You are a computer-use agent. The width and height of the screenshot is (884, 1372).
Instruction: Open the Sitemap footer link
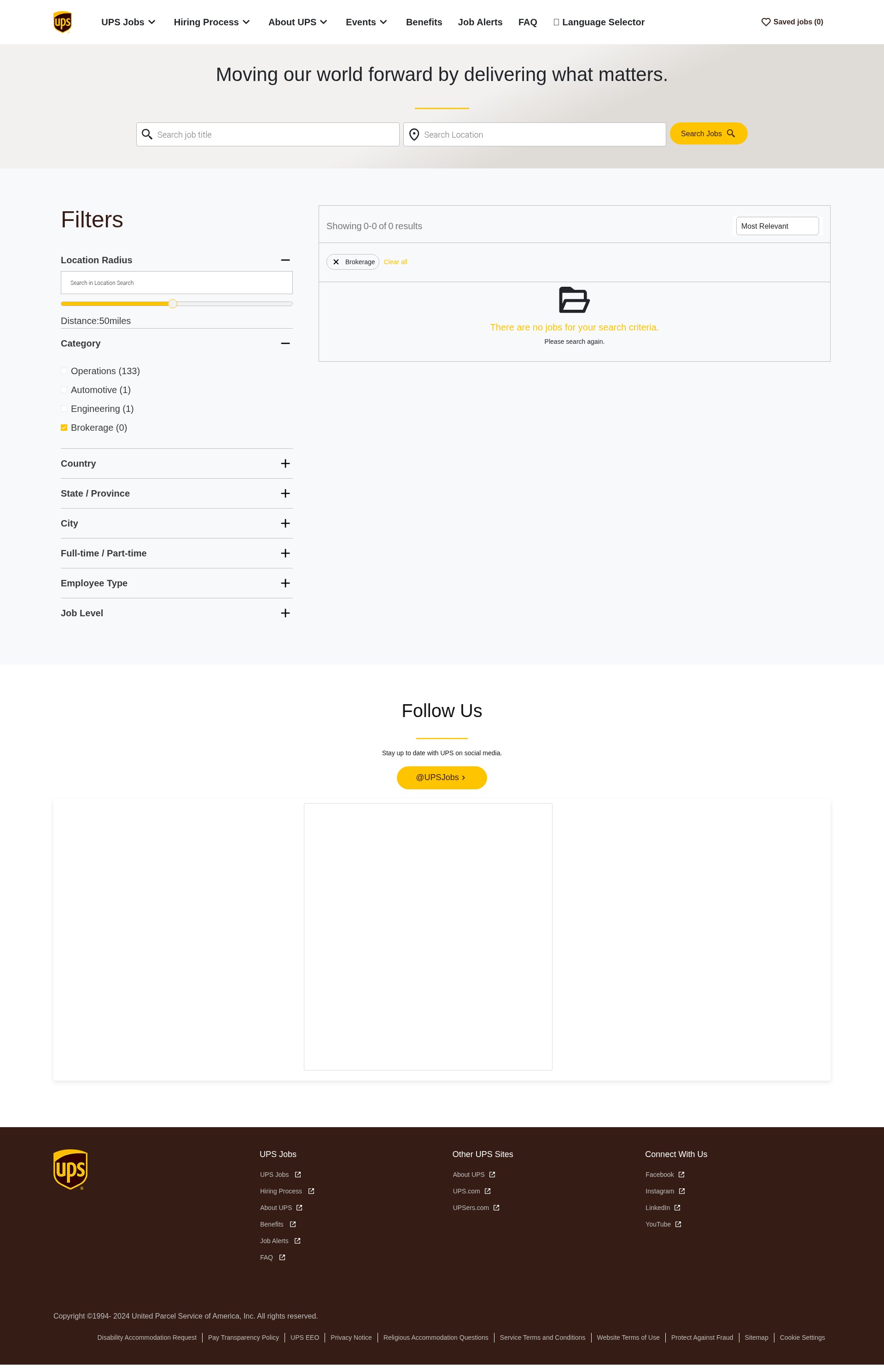[756, 1337]
